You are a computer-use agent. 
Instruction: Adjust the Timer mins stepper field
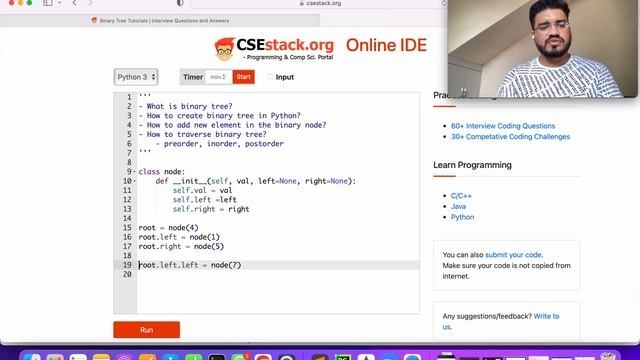[x=218, y=77]
